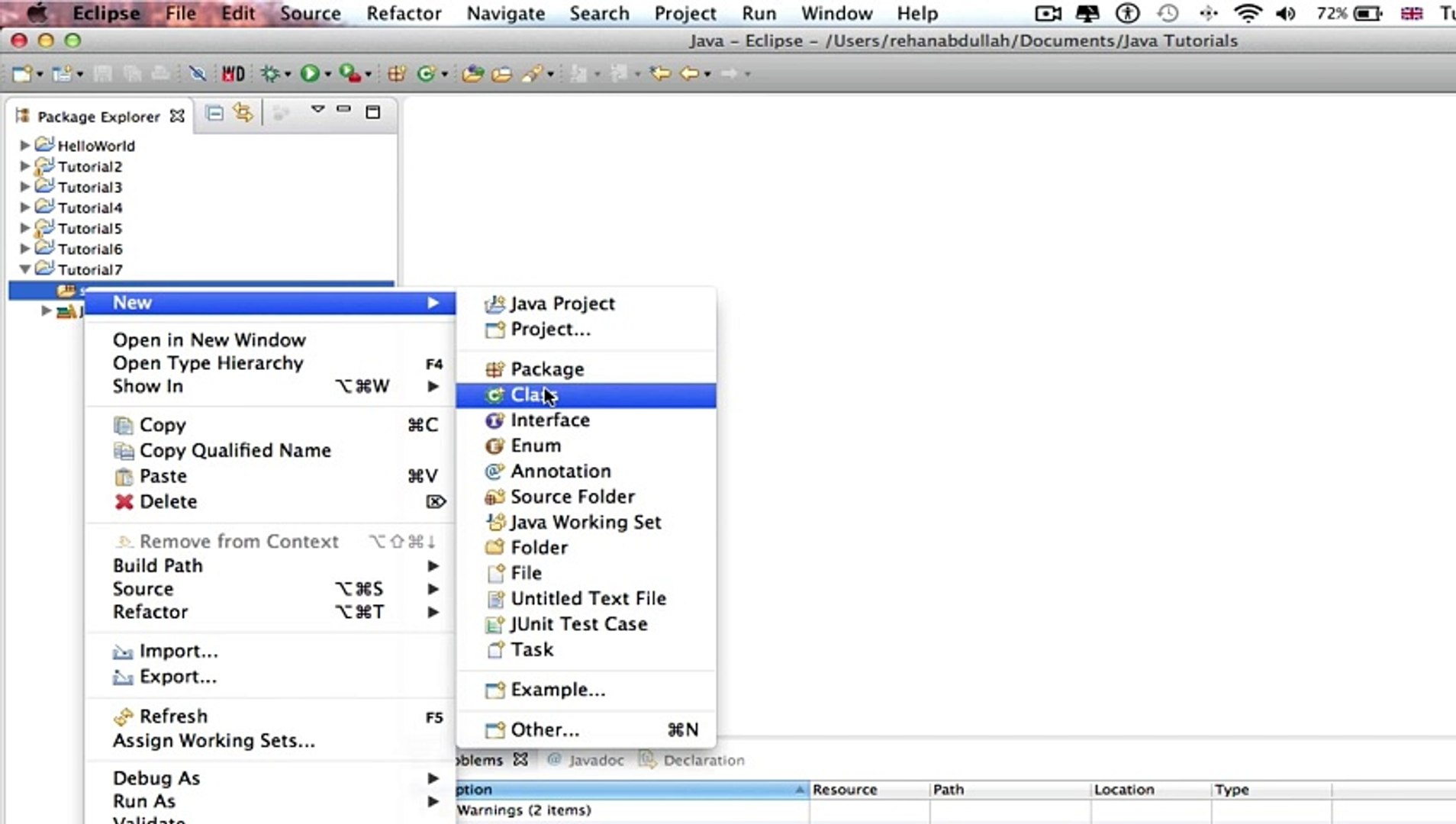Collapse the Tutorial7 project
This screenshot has height=824, width=1456.
(24, 269)
